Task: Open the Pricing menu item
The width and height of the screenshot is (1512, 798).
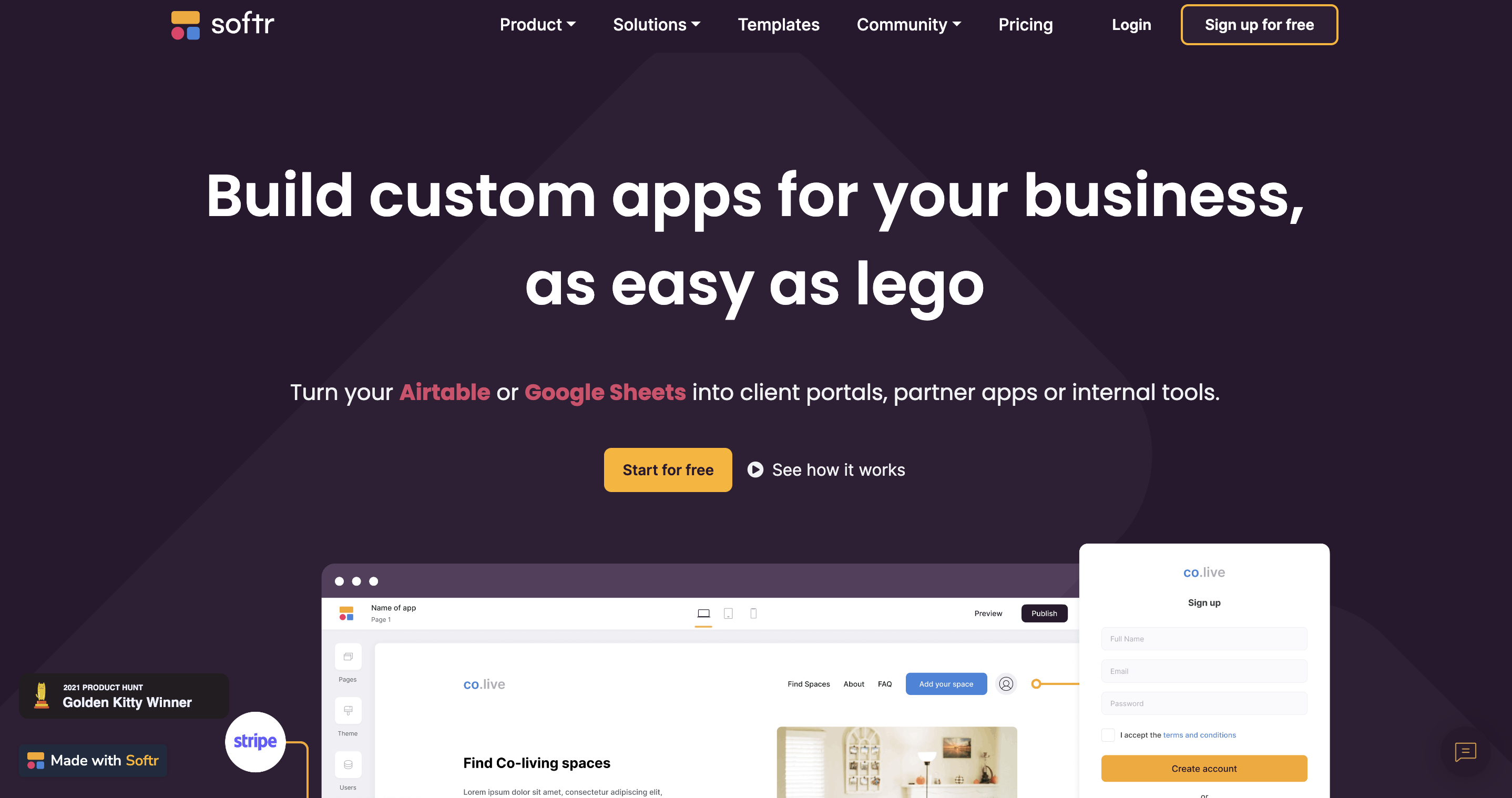Action: coord(1026,24)
